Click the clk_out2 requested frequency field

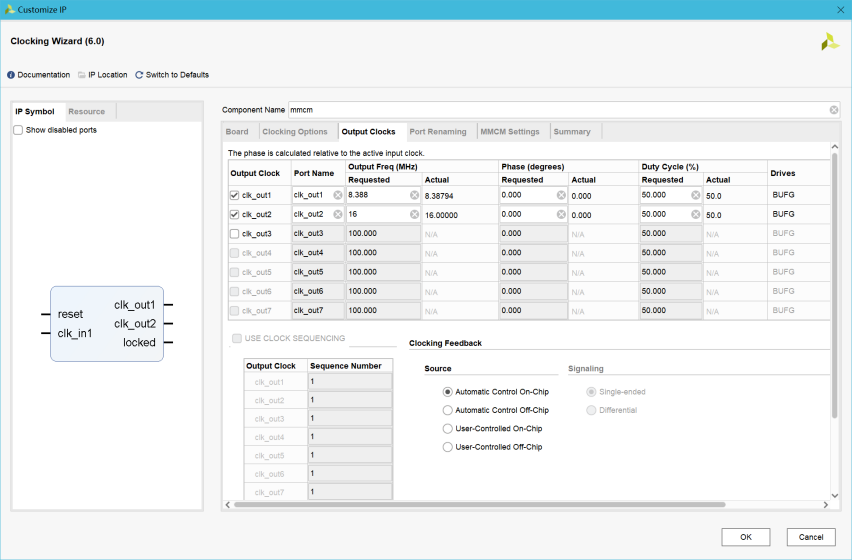coord(384,215)
